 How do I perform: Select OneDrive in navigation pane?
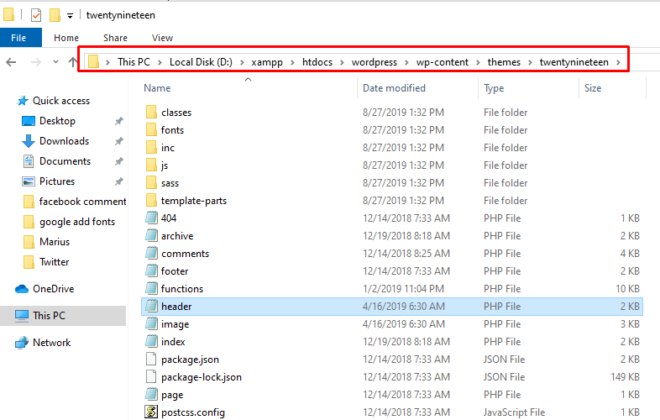click(x=53, y=289)
